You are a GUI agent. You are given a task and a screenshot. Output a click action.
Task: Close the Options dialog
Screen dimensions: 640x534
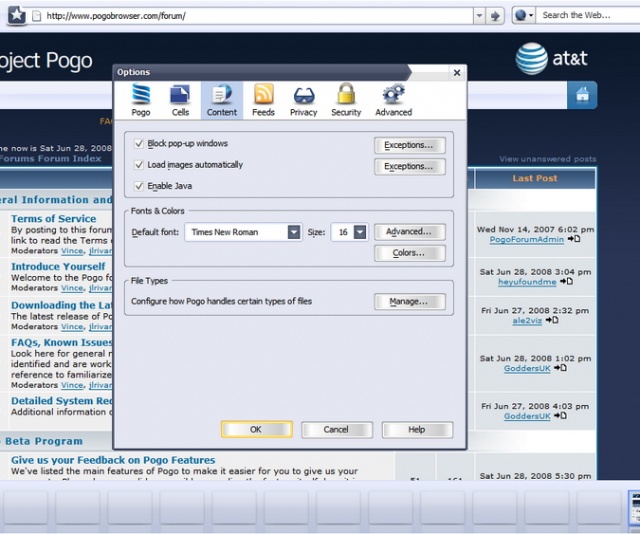(x=457, y=73)
